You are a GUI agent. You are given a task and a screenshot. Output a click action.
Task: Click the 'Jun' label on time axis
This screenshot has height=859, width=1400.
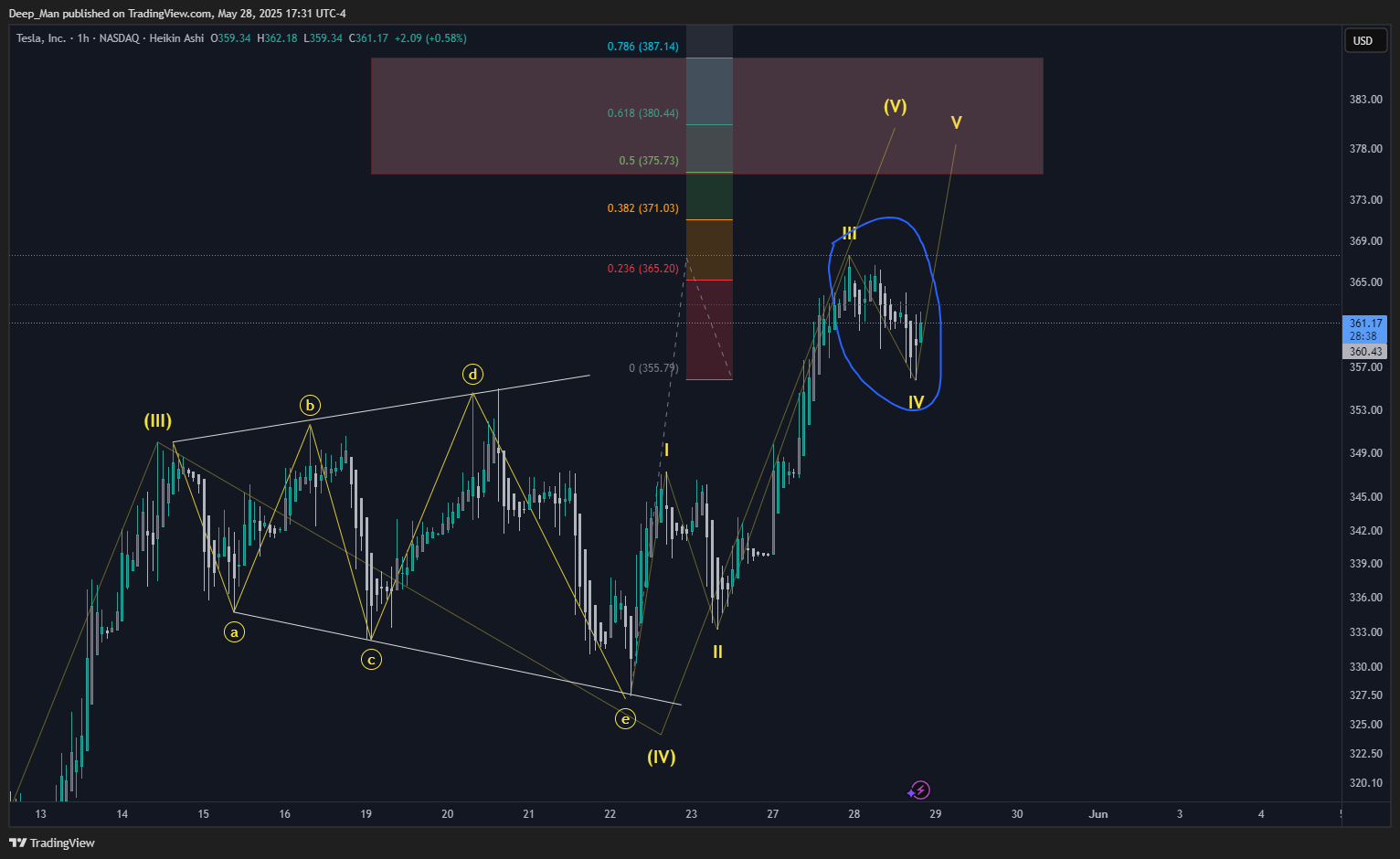tap(1098, 814)
